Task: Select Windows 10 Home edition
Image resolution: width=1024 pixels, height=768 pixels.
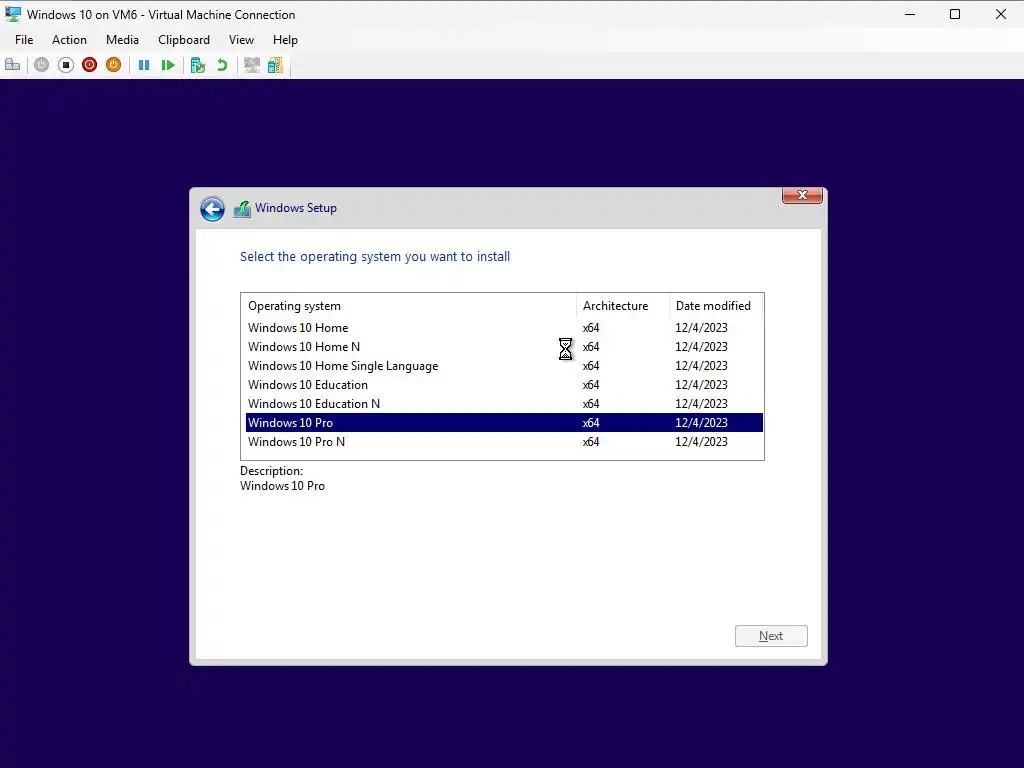Action: (x=504, y=328)
